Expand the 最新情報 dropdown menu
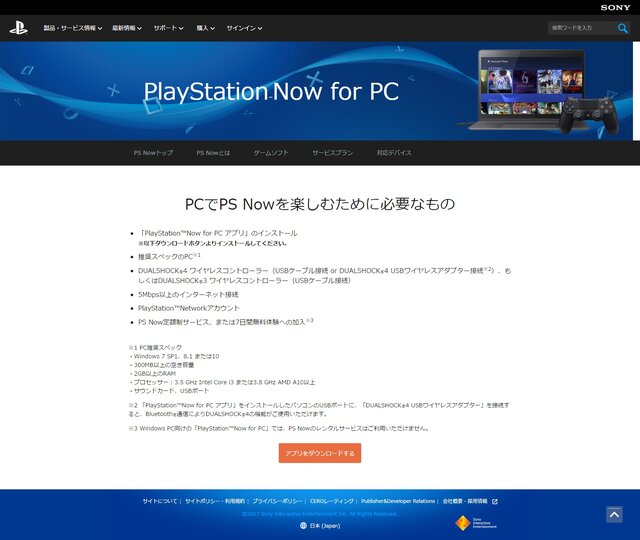Image resolution: width=640 pixels, height=540 pixels. pos(127,28)
